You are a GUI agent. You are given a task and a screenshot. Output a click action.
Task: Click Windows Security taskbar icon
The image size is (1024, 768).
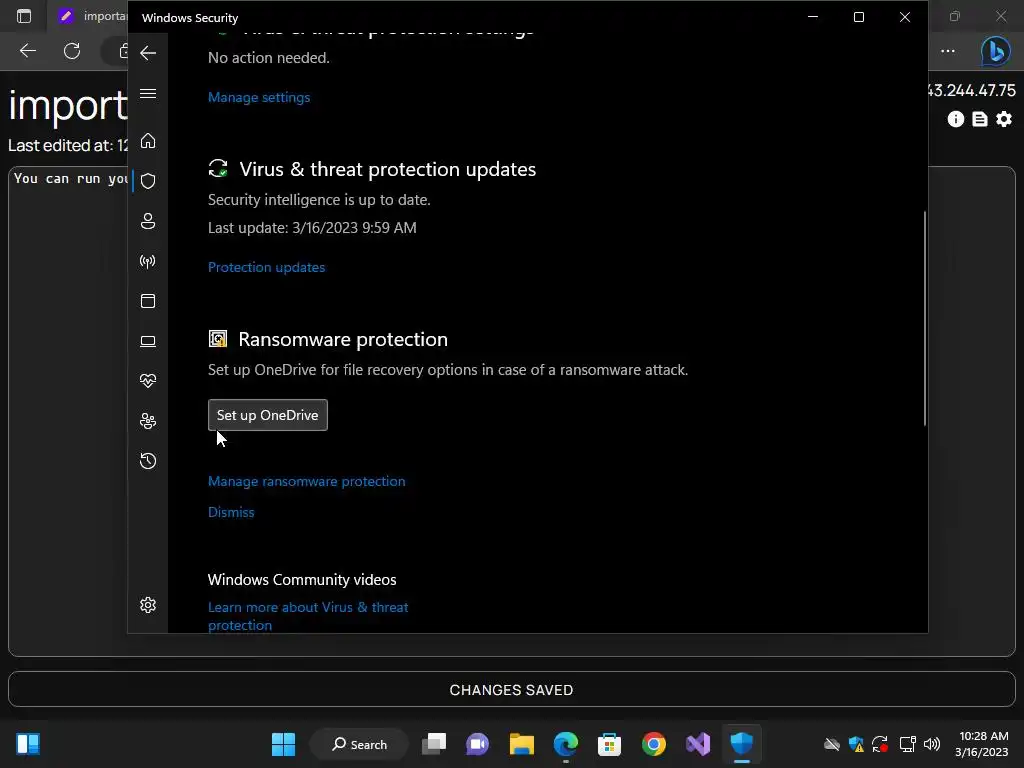741,744
